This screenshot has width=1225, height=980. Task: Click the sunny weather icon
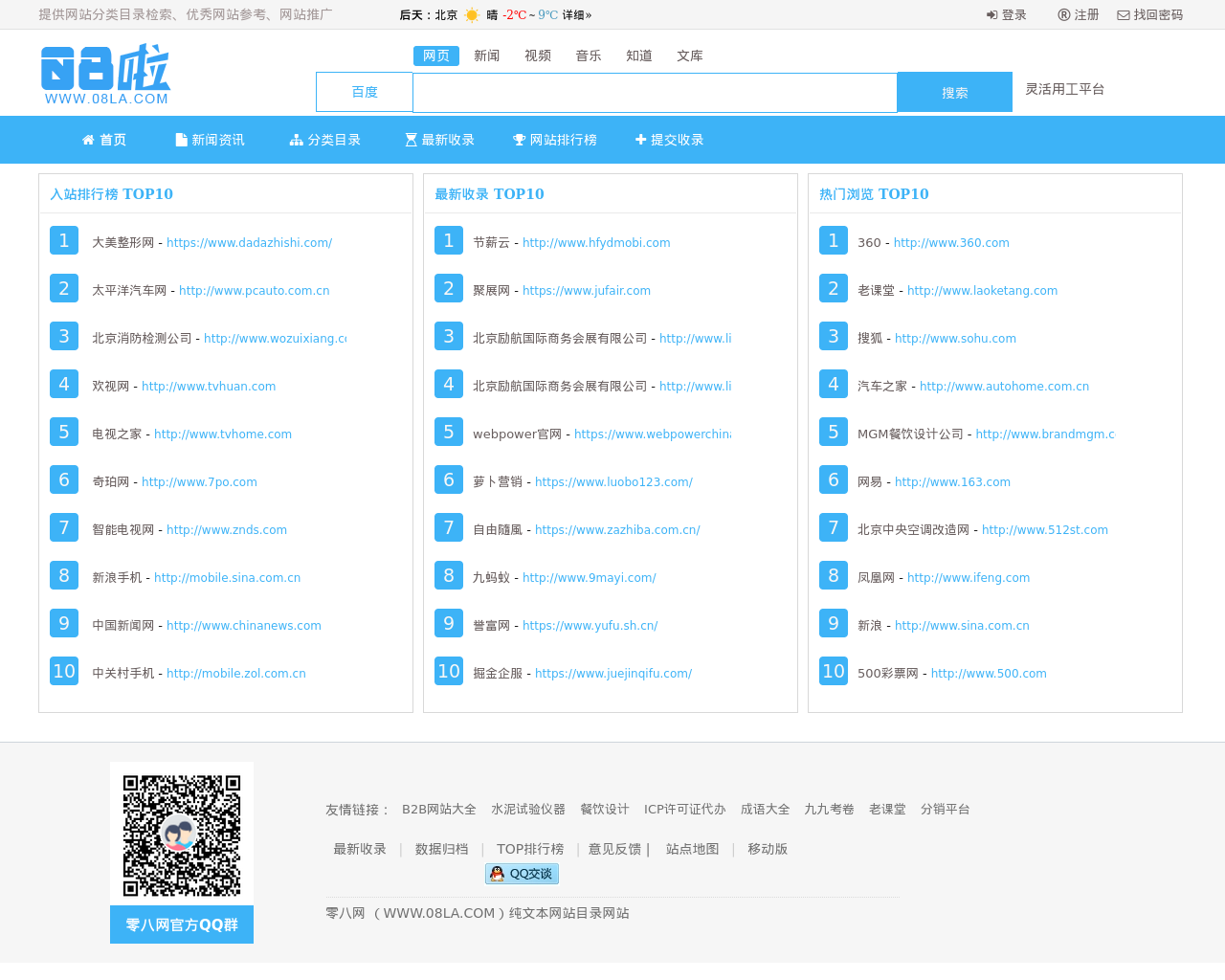coord(472,15)
